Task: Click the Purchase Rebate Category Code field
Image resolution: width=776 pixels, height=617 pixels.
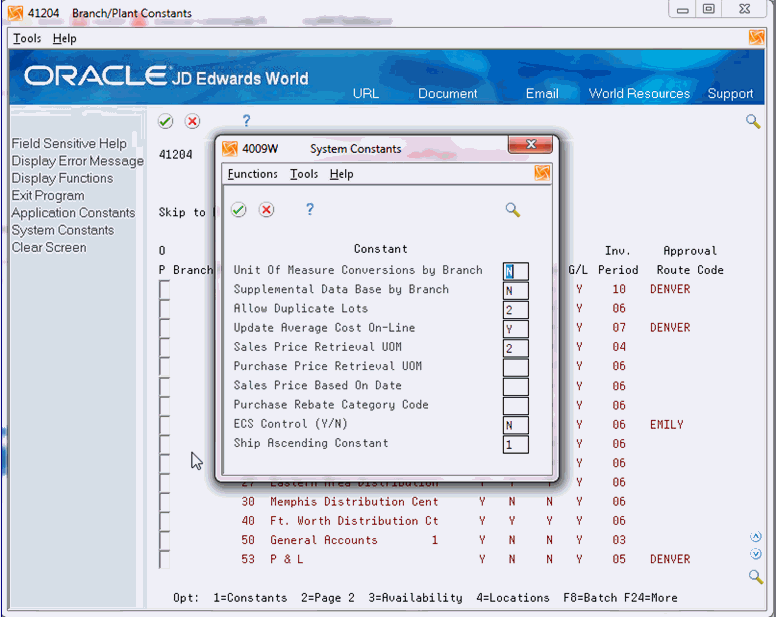Action: coord(516,406)
